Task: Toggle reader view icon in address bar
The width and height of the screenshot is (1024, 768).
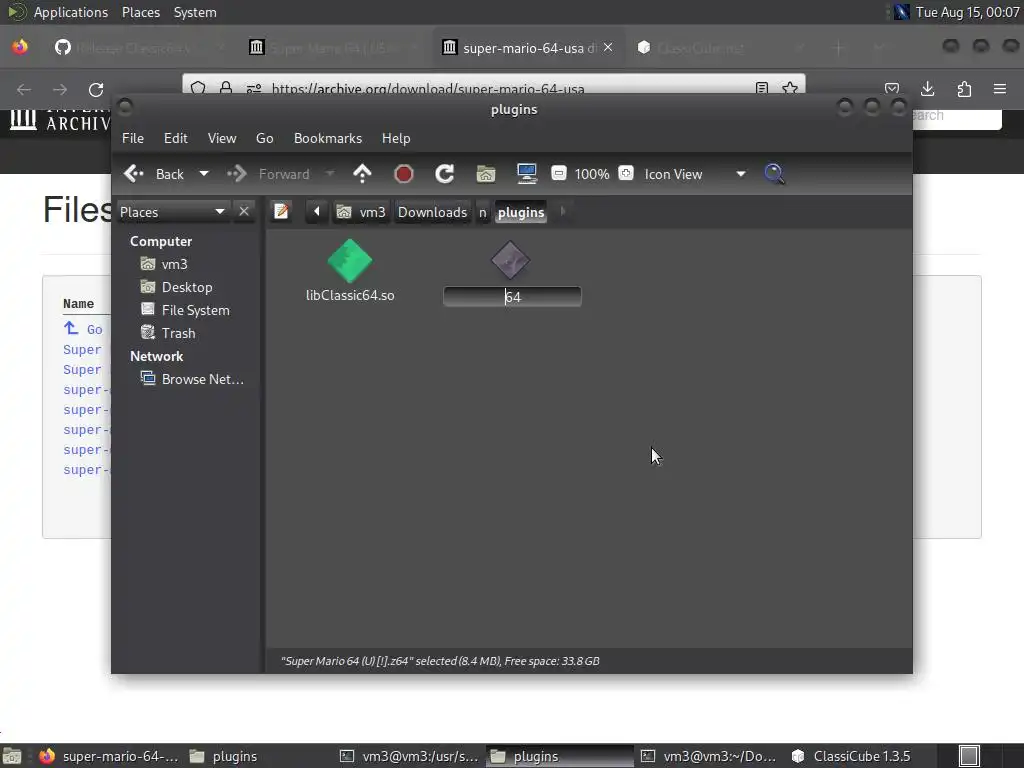Action: point(761,88)
